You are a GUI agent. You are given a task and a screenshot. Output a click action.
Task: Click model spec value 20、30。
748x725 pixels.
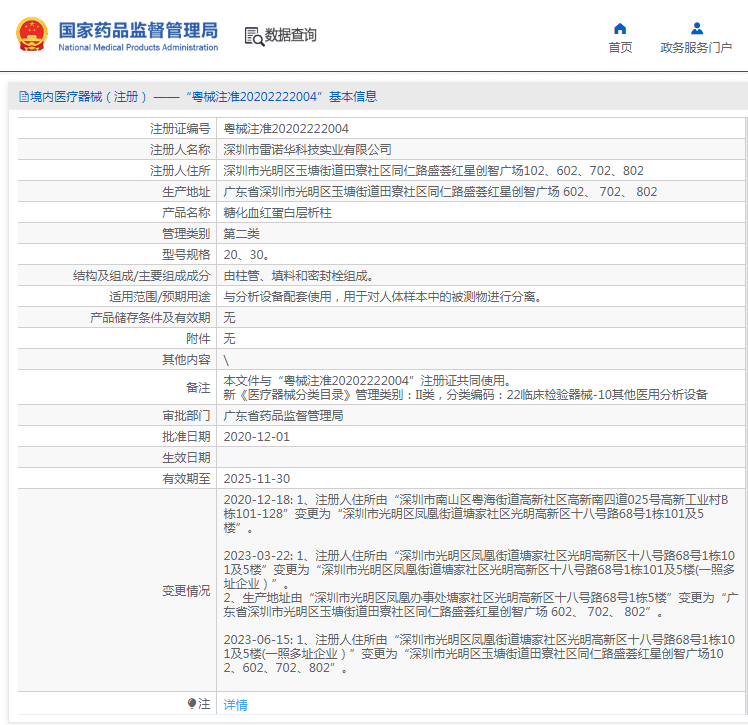click(x=247, y=255)
